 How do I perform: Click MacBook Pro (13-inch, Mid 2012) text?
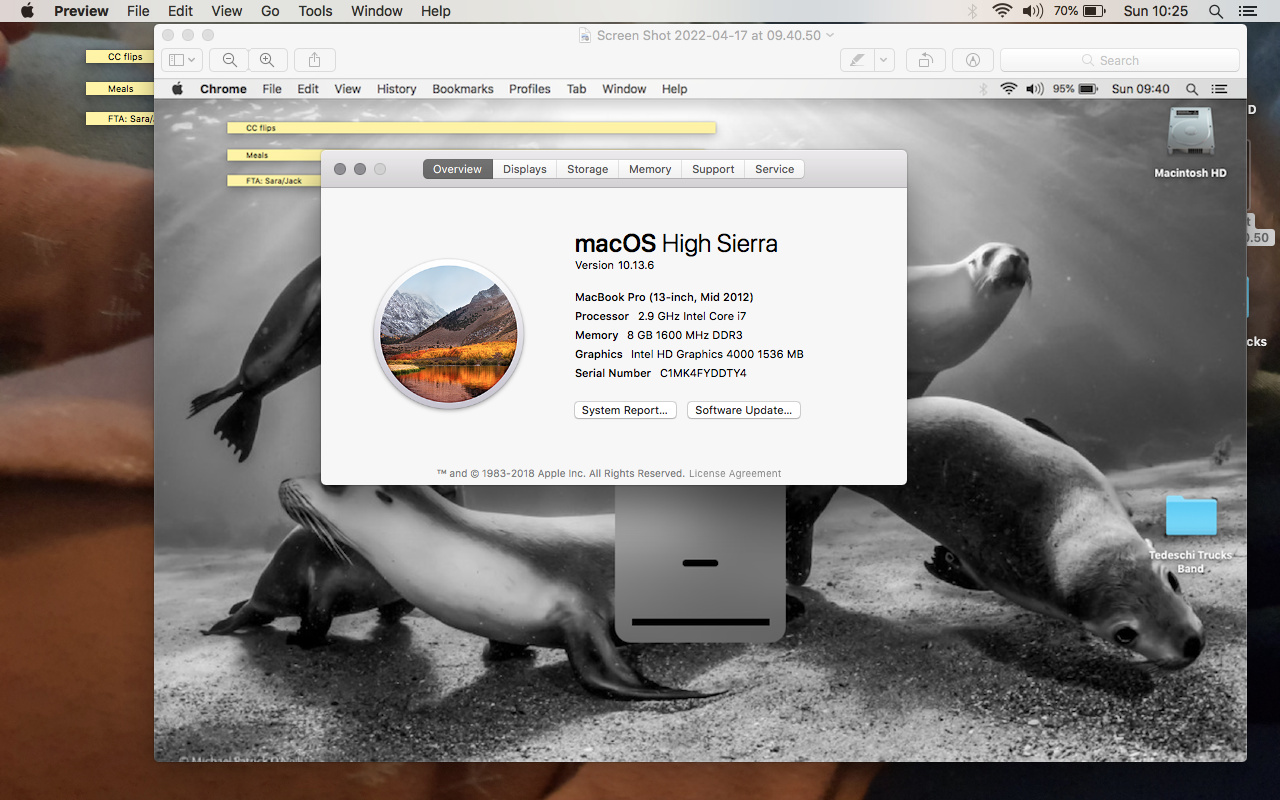coord(664,297)
